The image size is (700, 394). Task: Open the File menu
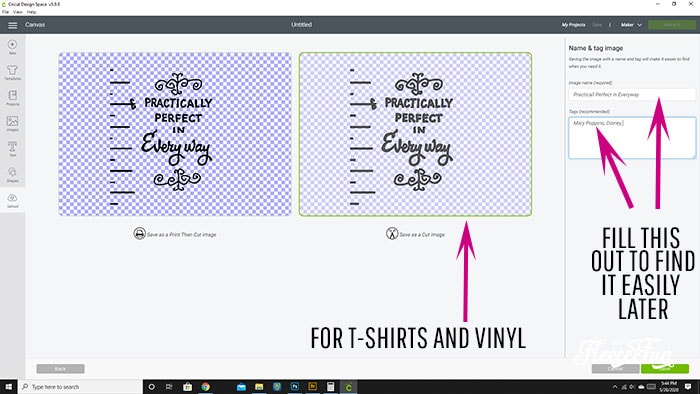(x=5, y=12)
